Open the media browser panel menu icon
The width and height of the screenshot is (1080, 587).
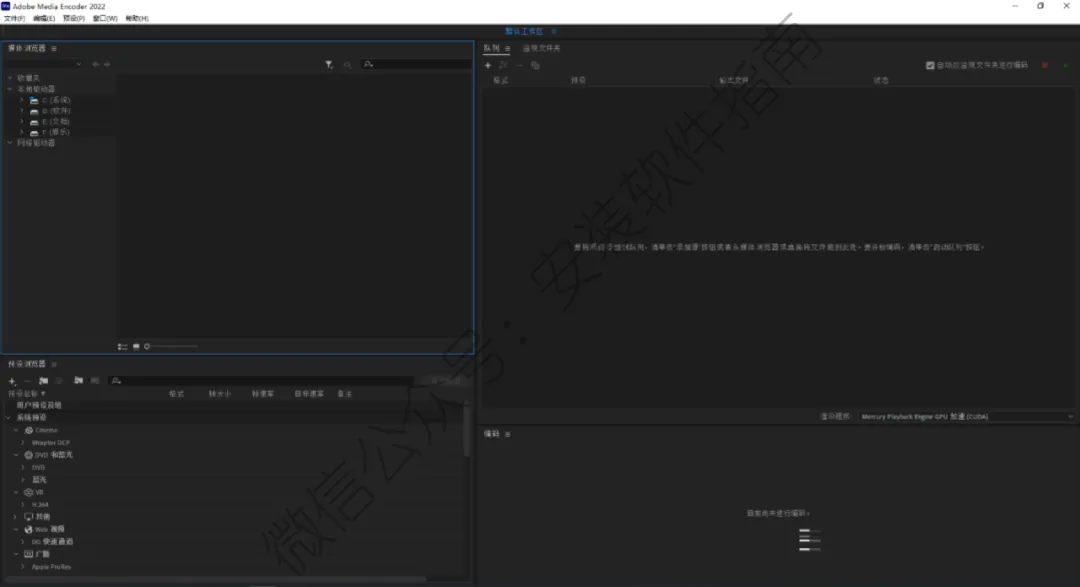point(54,48)
